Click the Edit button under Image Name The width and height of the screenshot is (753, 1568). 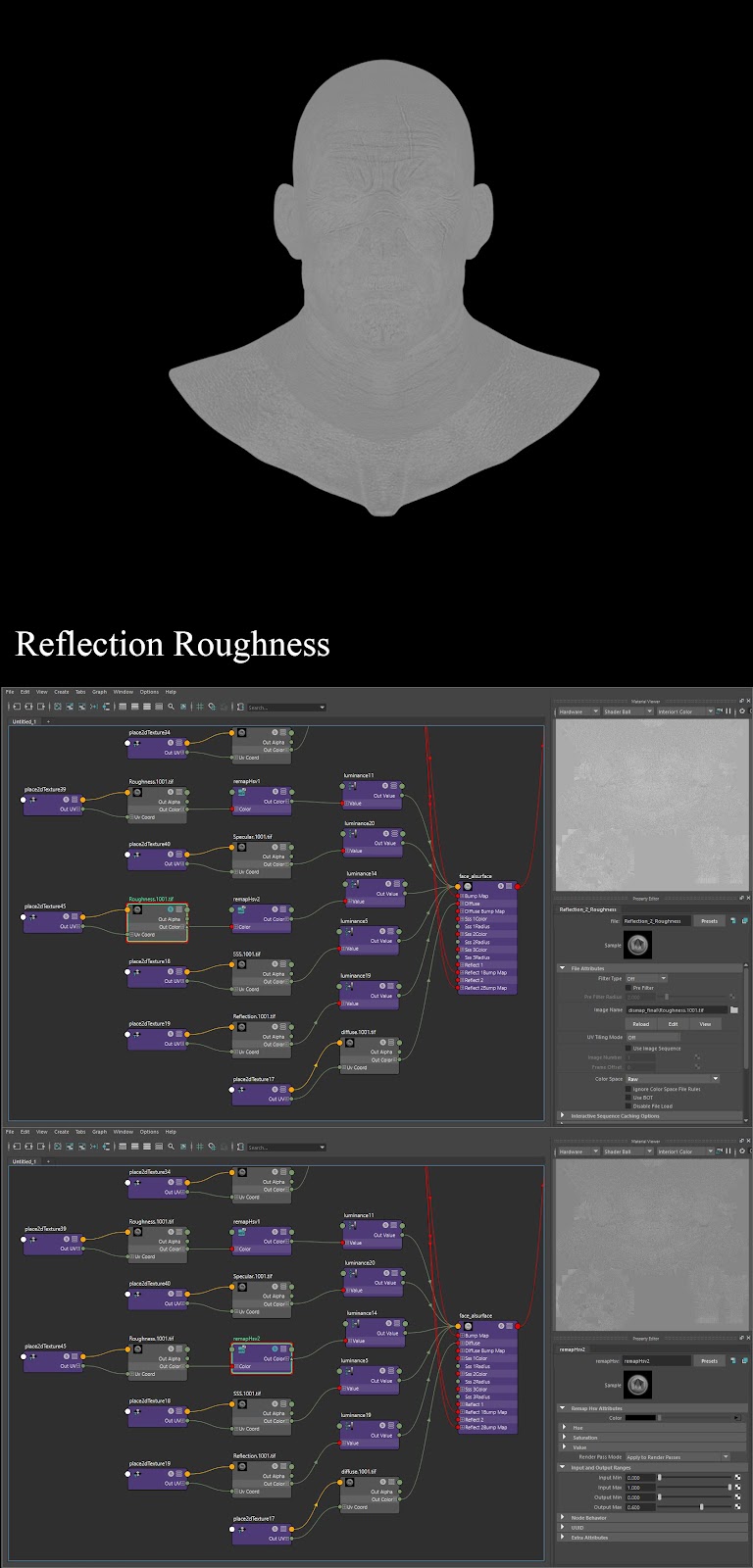point(673,1024)
